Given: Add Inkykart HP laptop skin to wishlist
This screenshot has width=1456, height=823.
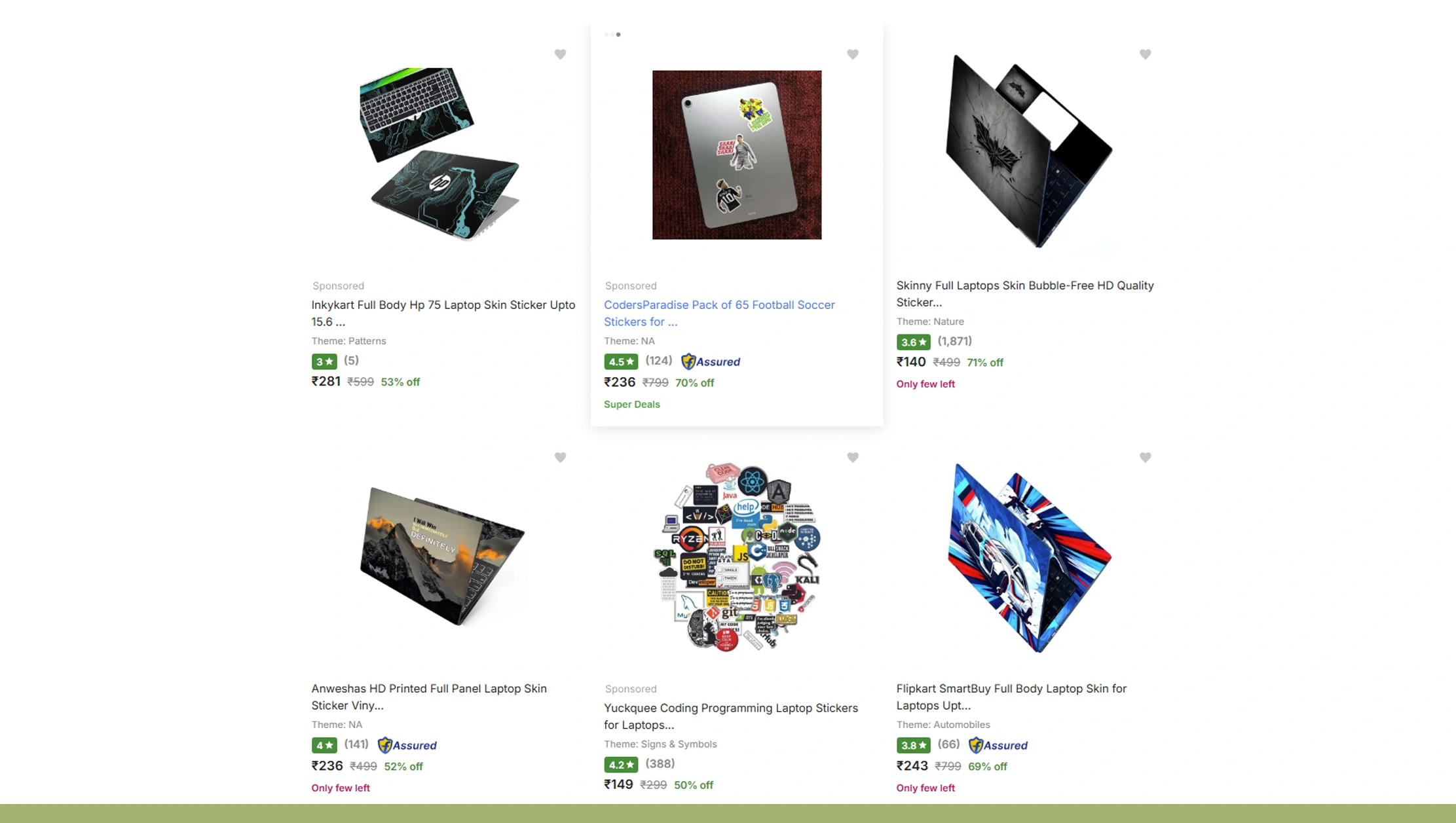Looking at the screenshot, I should coord(560,54).
